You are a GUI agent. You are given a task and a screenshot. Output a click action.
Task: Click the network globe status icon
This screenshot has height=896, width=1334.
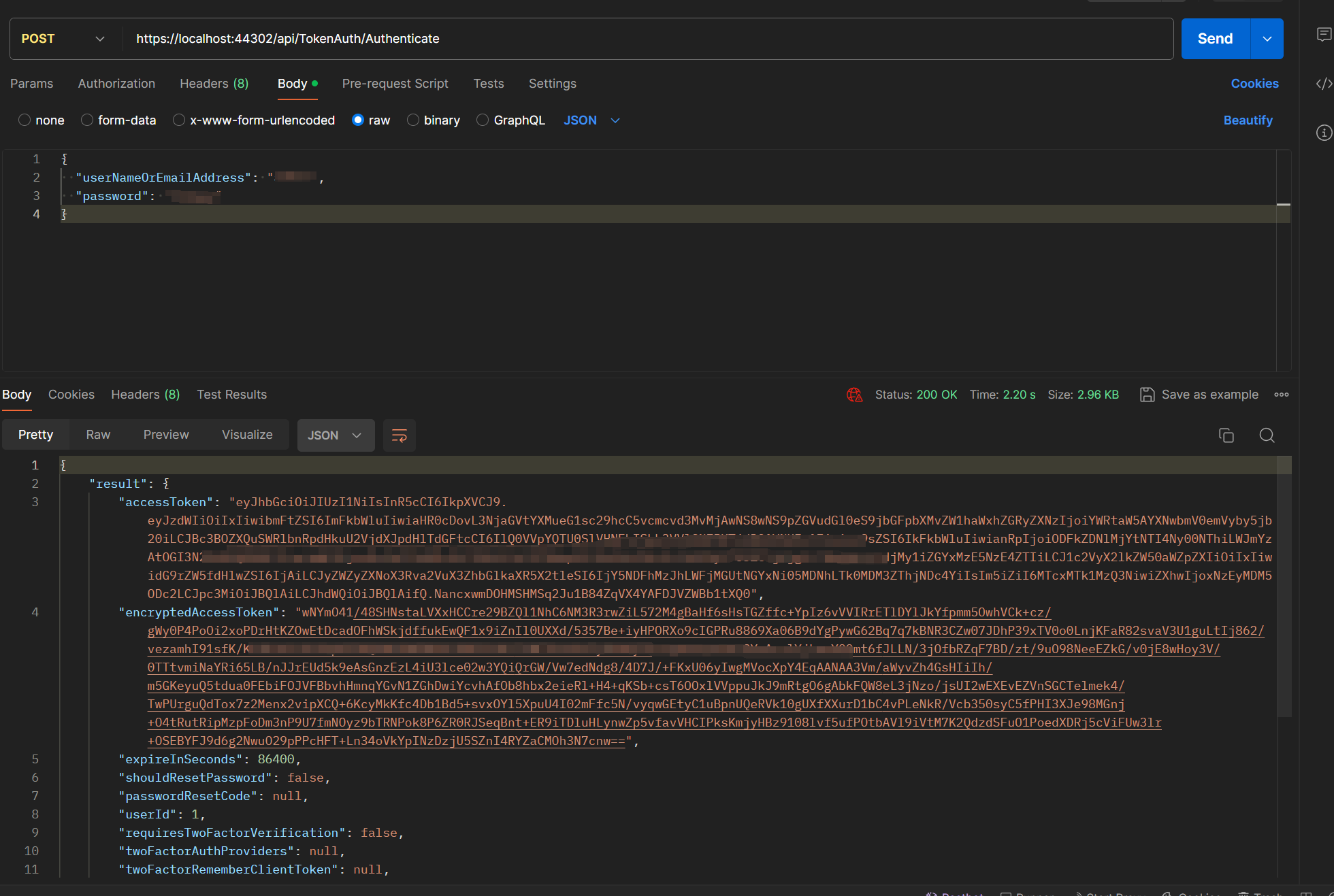point(854,395)
